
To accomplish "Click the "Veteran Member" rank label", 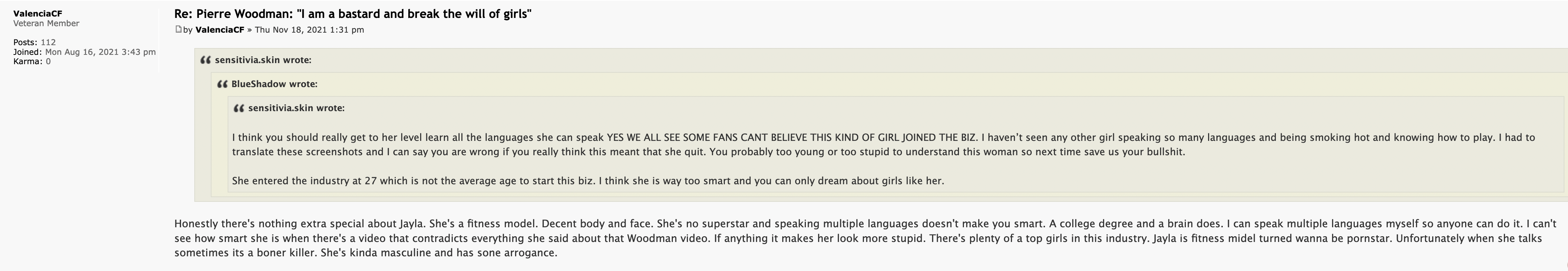I will click(x=46, y=23).
